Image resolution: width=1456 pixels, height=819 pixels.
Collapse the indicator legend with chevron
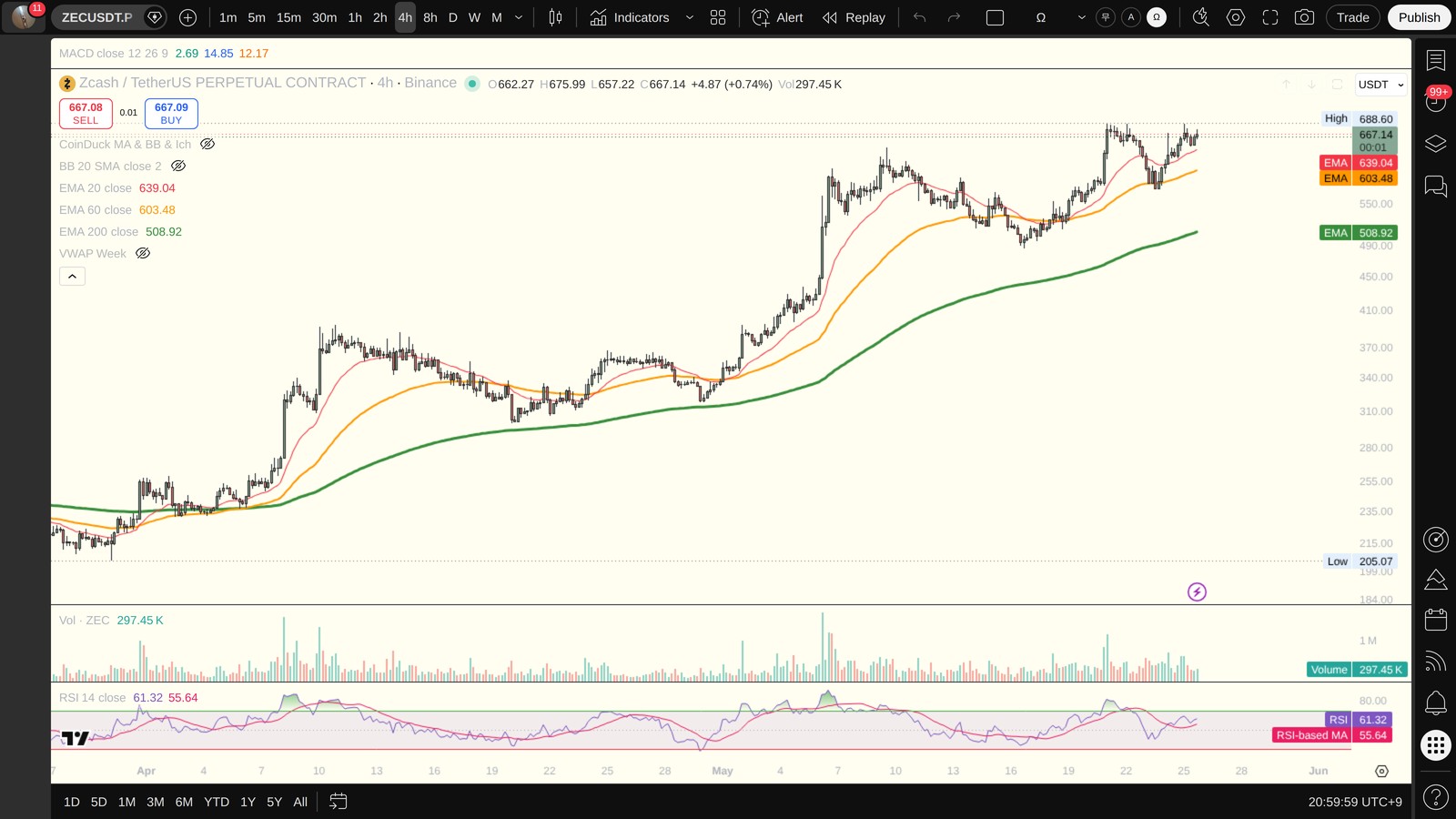72,276
